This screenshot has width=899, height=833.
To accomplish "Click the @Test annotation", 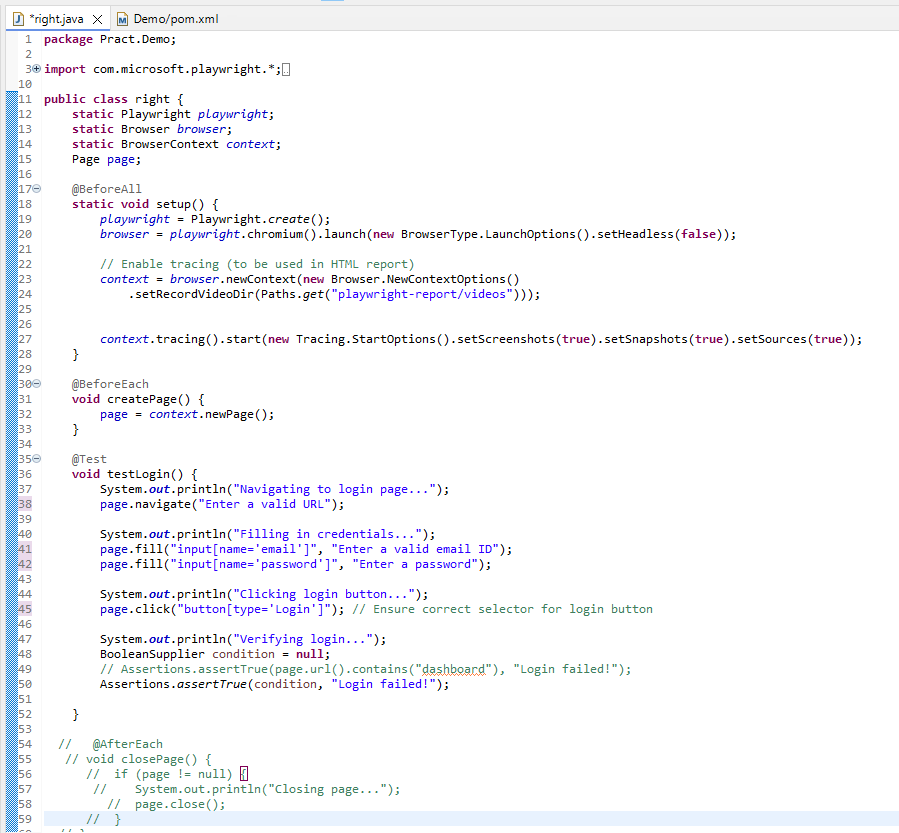I will click(x=89, y=459).
